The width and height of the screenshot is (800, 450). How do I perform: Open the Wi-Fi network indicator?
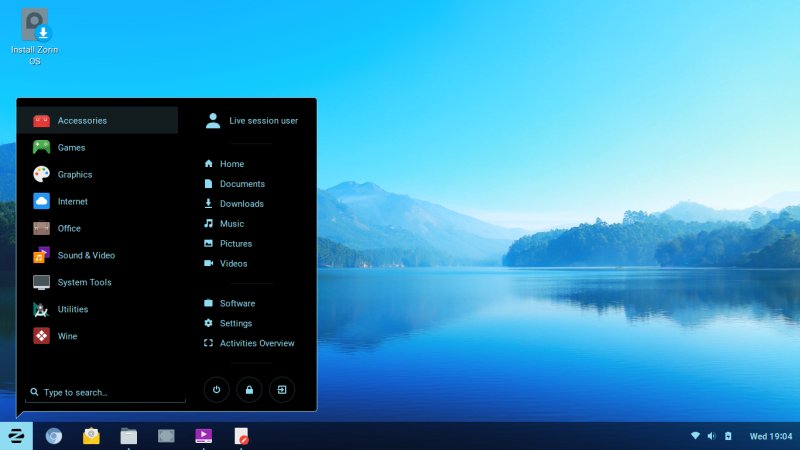(x=695, y=436)
